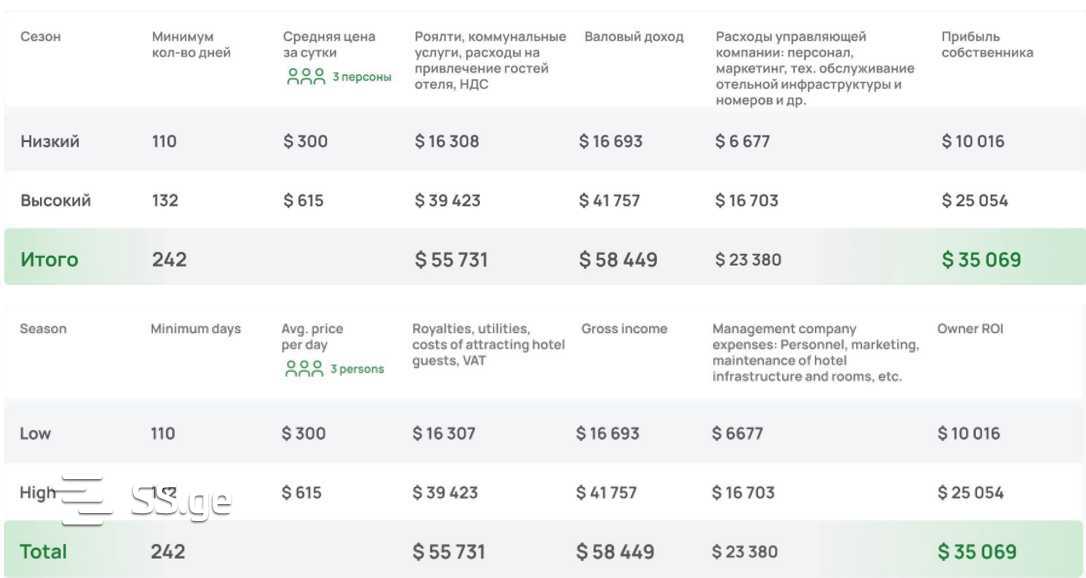Click the 'Прибыль собственника' column header
The height and width of the screenshot is (578, 1086).
(x=987, y=44)
